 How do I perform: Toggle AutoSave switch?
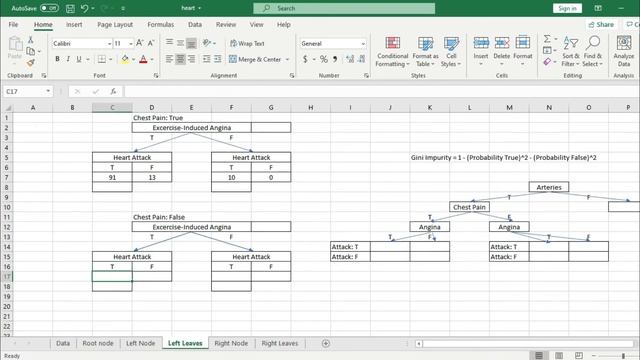[49, 8]
